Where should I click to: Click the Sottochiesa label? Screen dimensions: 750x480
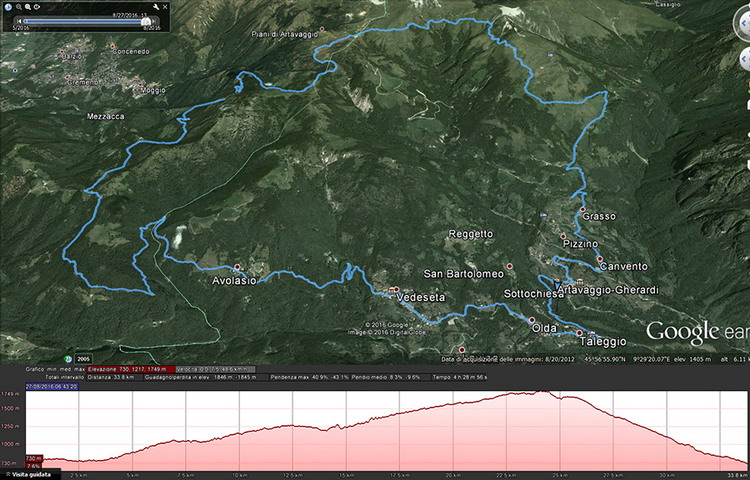point(534,294)
